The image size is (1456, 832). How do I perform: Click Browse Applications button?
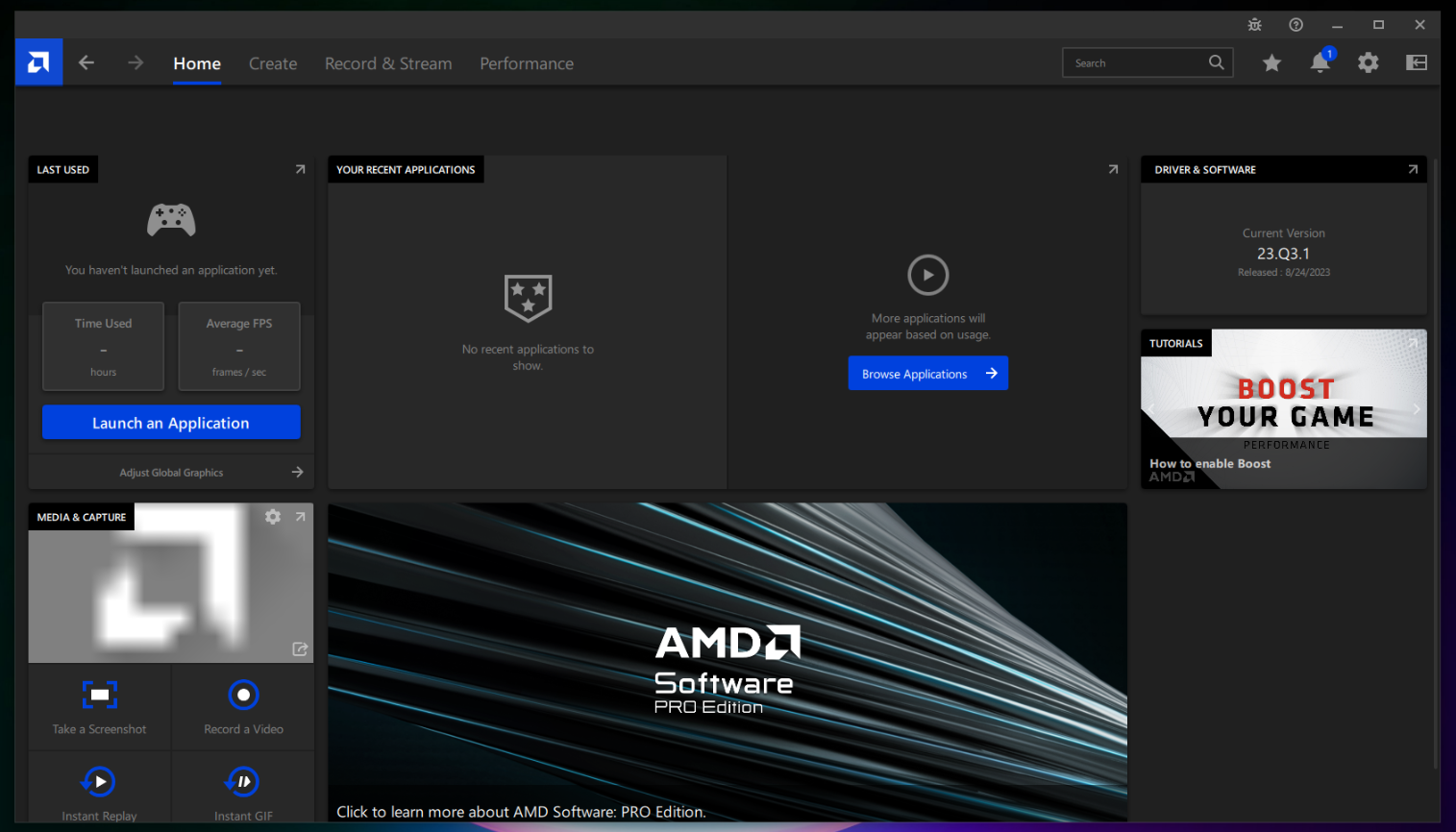pos(928,374)
